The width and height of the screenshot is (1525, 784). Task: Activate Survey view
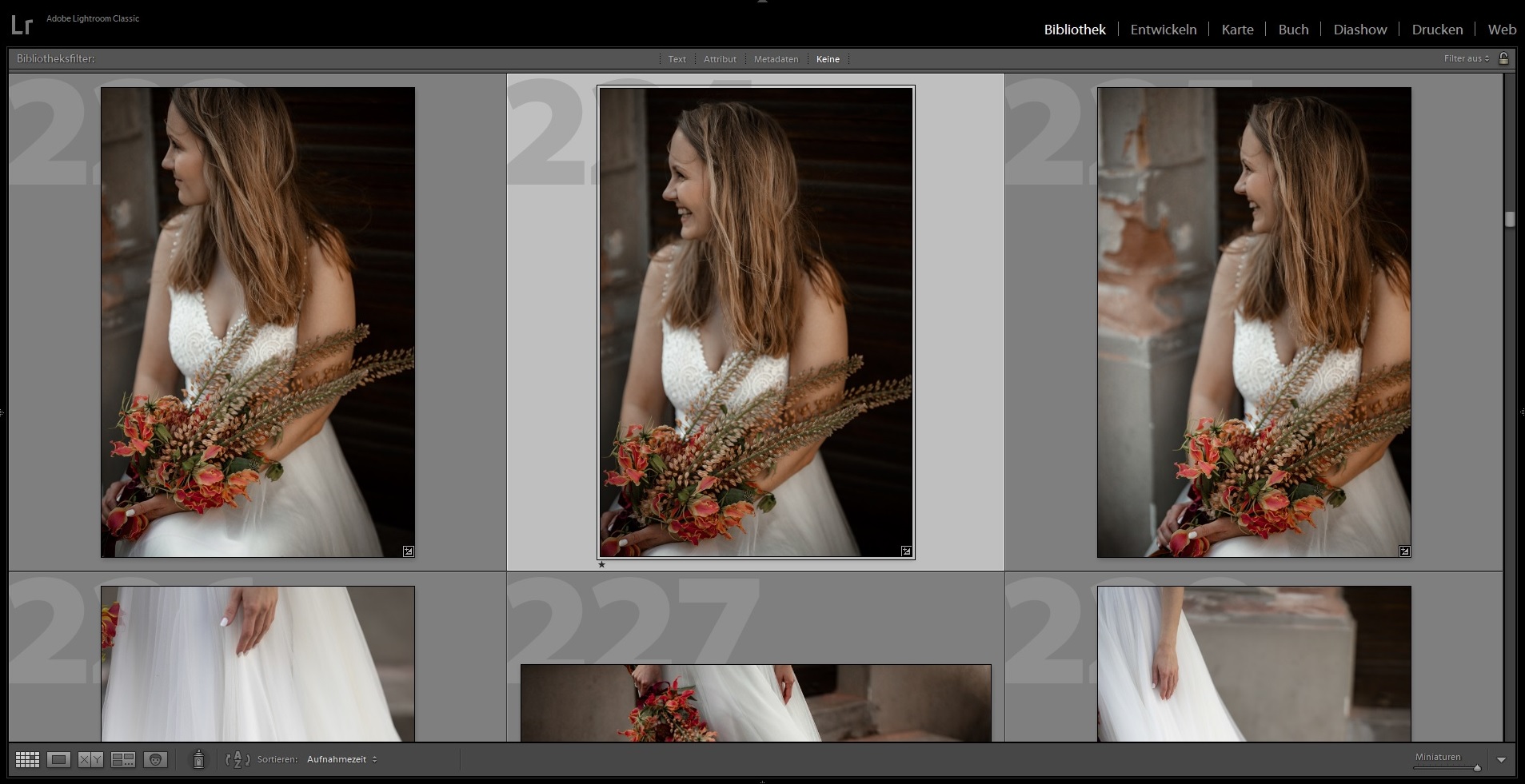[124, 759]
